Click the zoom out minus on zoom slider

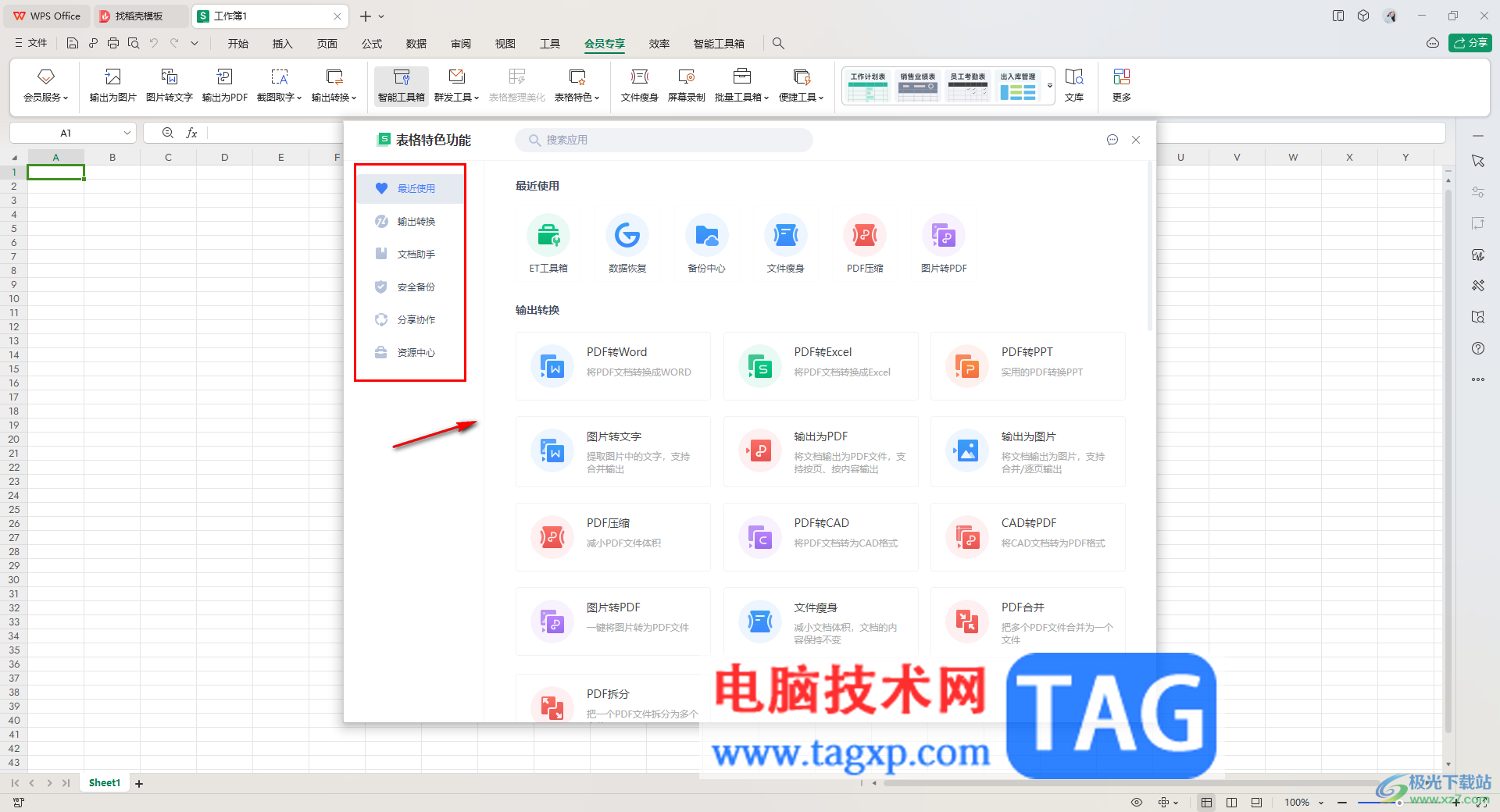[1342, 803]
